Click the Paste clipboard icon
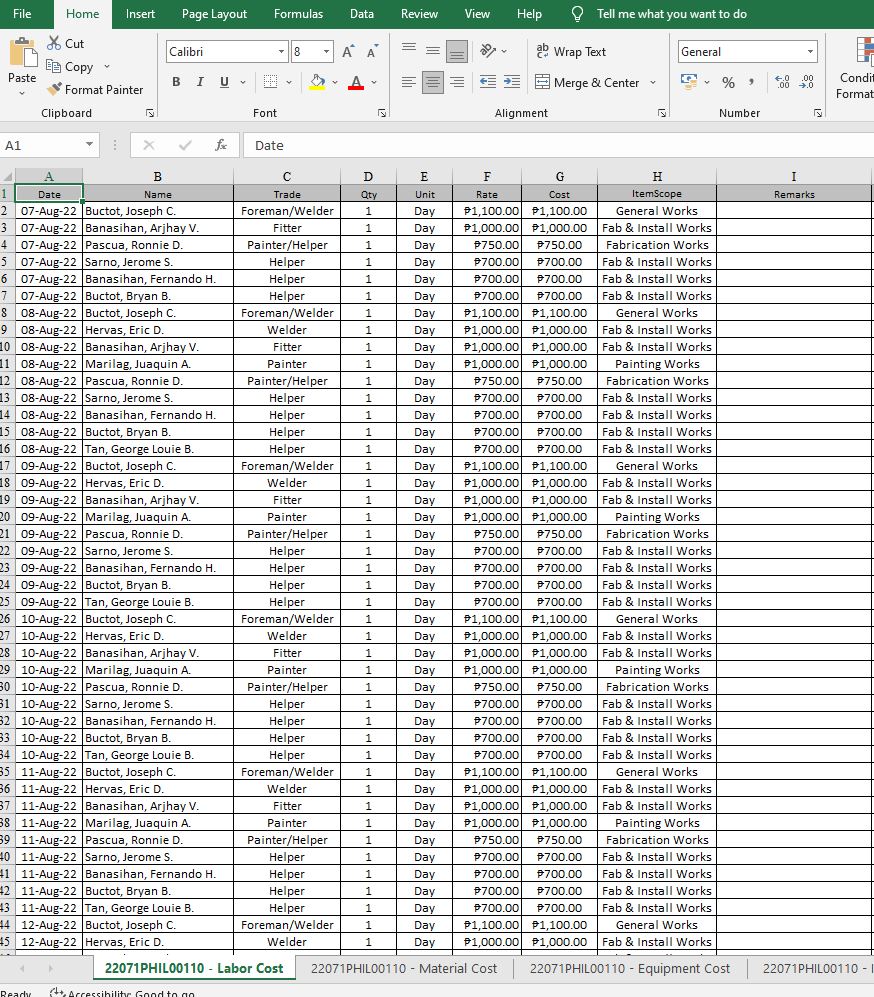This screenshot has width=874, height=997. [x=24, y=52]
